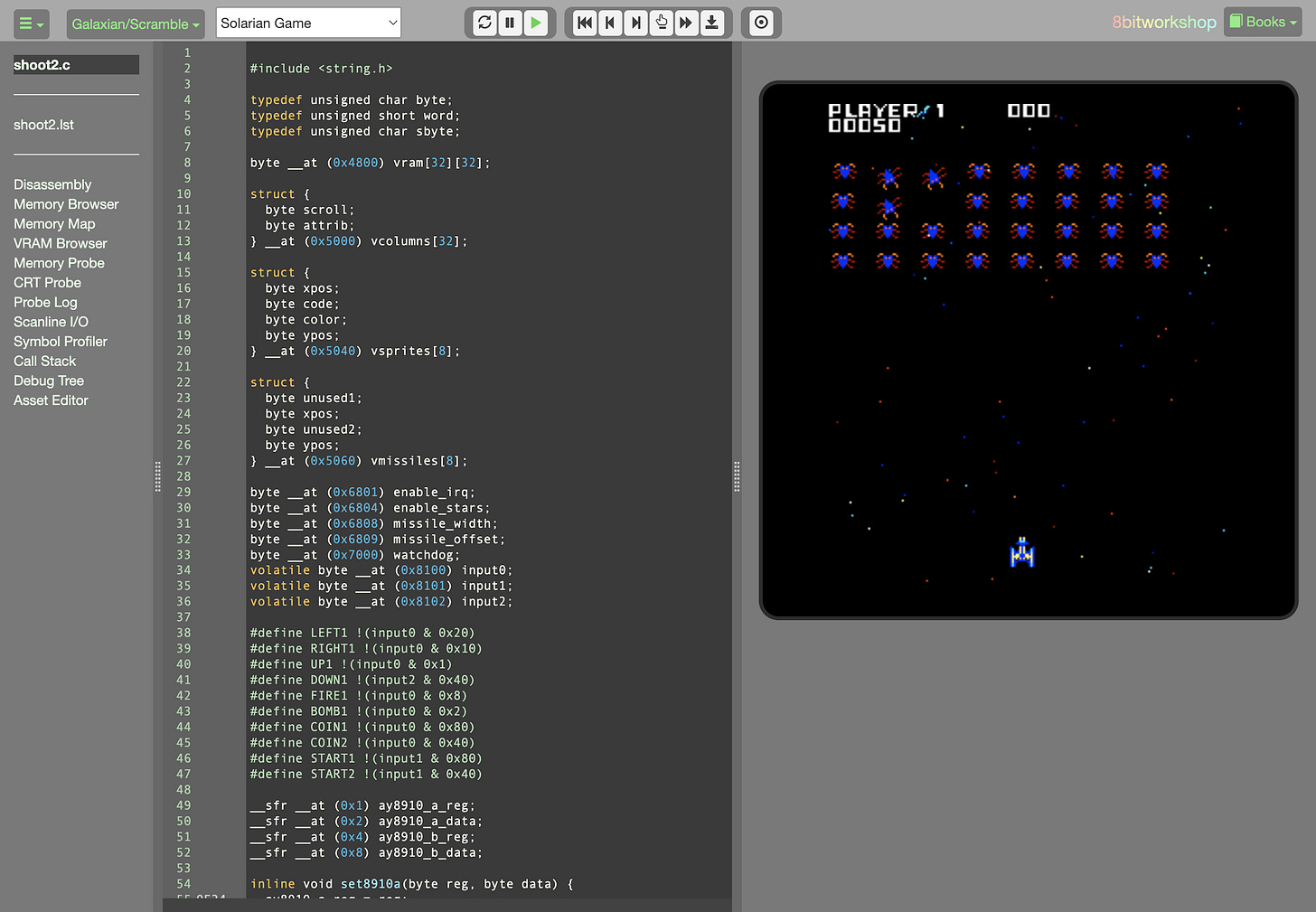1316x912 pixels.
Task: Click the '} __at (0x5060) vmissiles[8];' line
Action: [359, 461]
